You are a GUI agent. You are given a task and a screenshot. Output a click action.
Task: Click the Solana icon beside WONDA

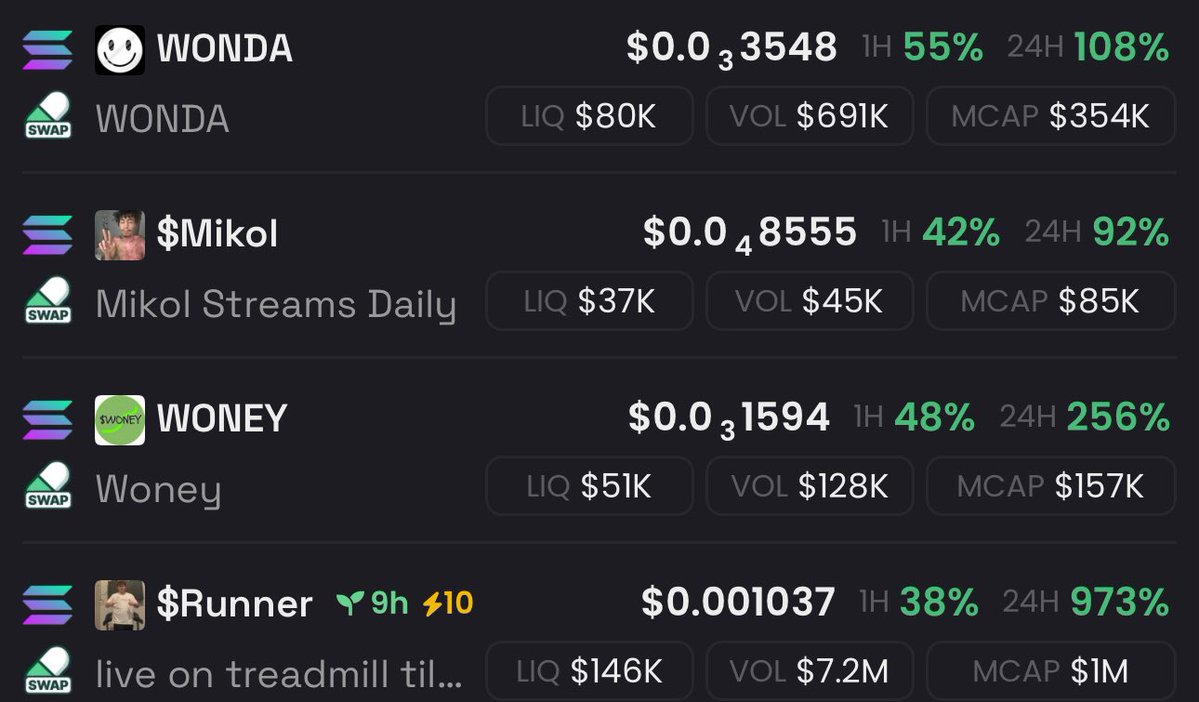tap(47, 50)
